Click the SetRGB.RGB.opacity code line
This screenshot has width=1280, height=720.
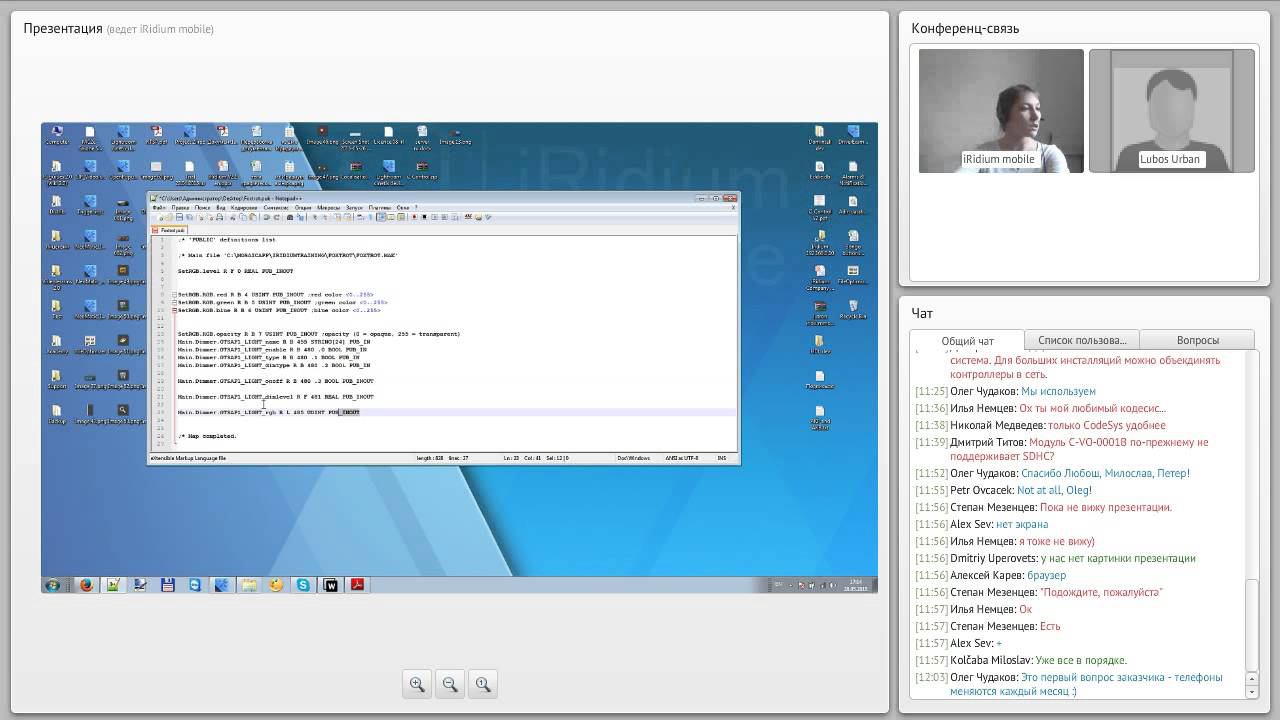tap(319, 334)
